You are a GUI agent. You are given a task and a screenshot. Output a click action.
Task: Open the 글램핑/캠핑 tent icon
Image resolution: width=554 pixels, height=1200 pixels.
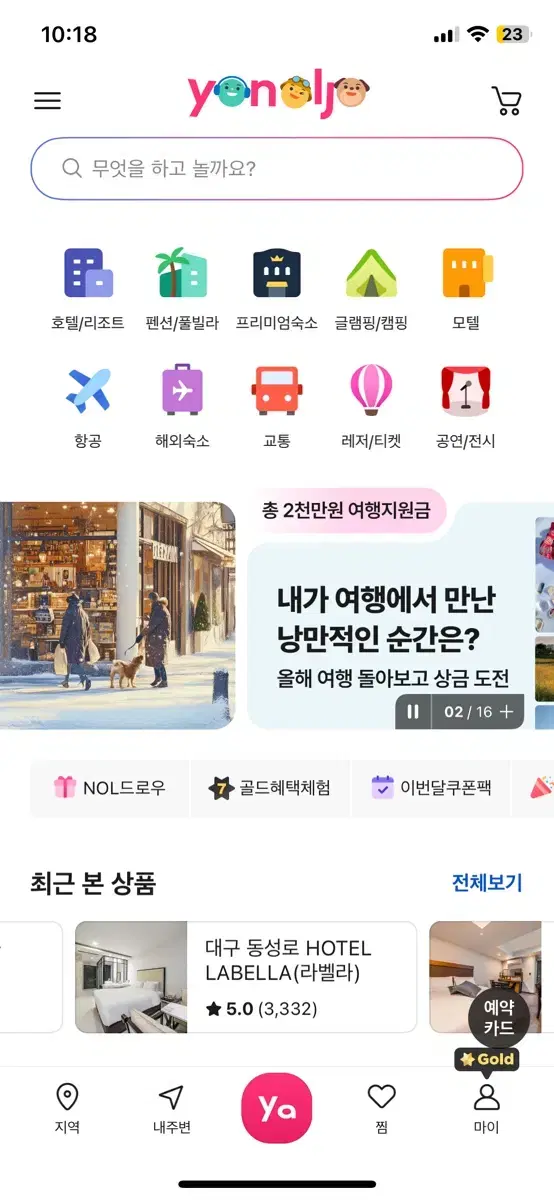[x=371, y=273]
